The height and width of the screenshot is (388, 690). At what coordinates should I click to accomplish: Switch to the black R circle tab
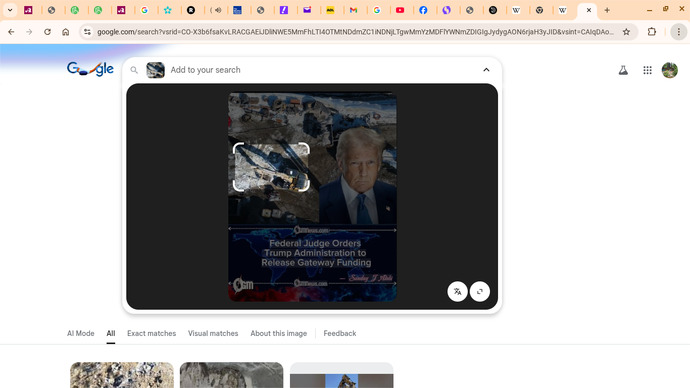(x=191, y=10)
